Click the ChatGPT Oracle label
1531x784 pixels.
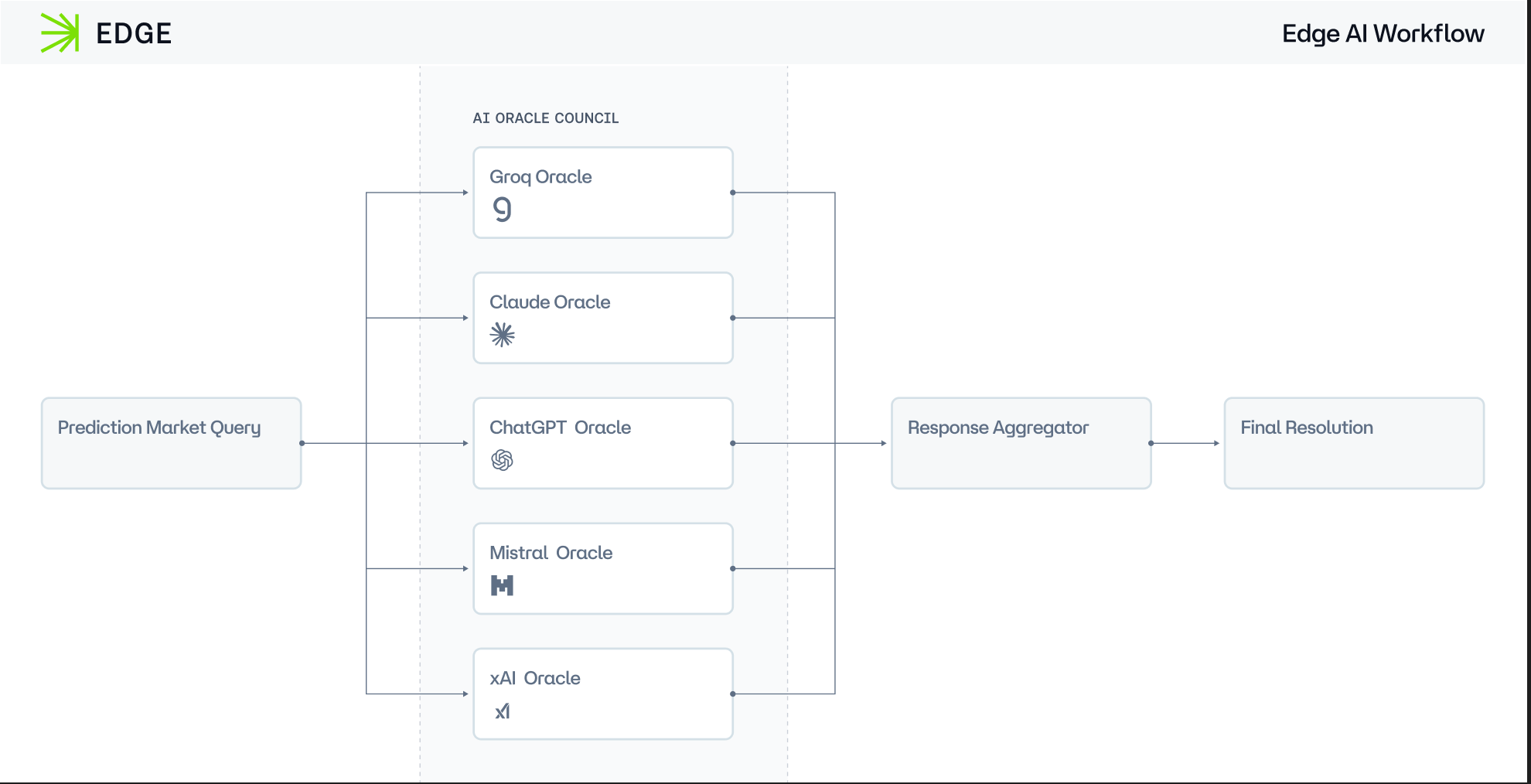560,428
